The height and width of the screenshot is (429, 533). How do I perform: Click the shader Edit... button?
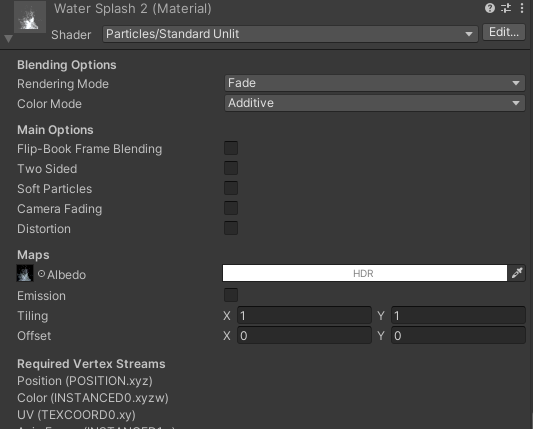click(504, 32)
